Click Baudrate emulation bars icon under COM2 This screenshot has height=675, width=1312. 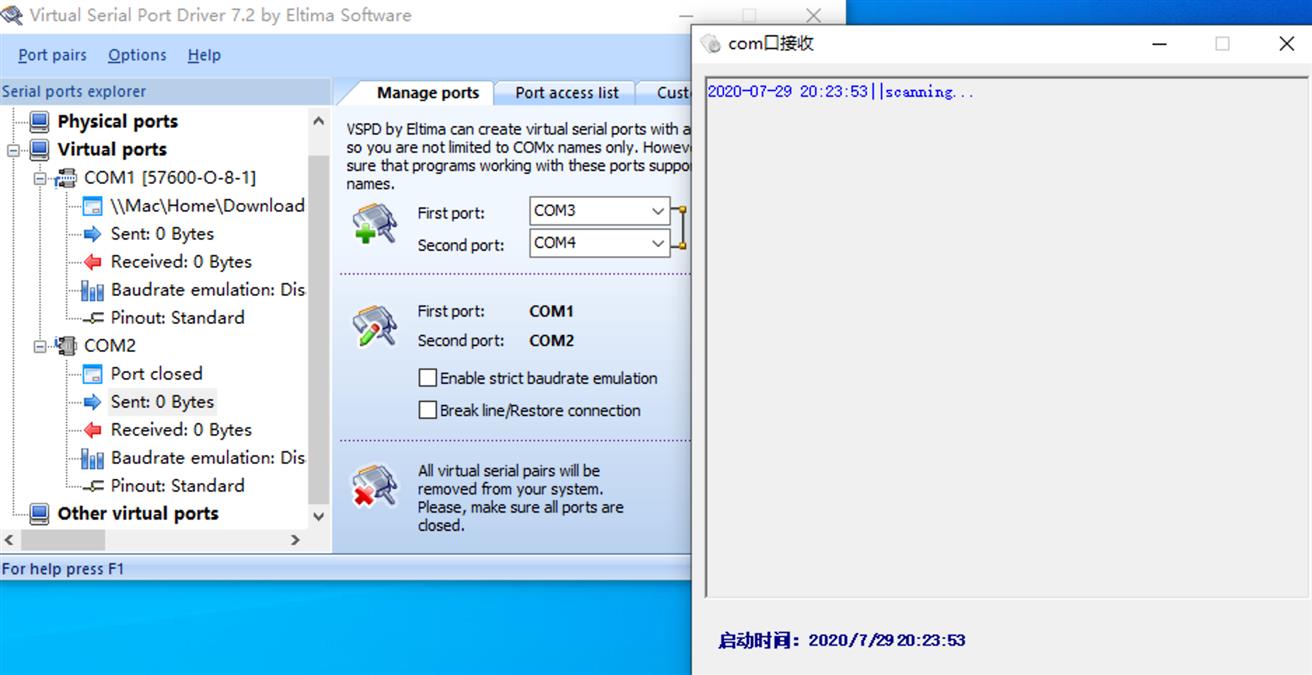pyautogui.click(x=93, y=458)
